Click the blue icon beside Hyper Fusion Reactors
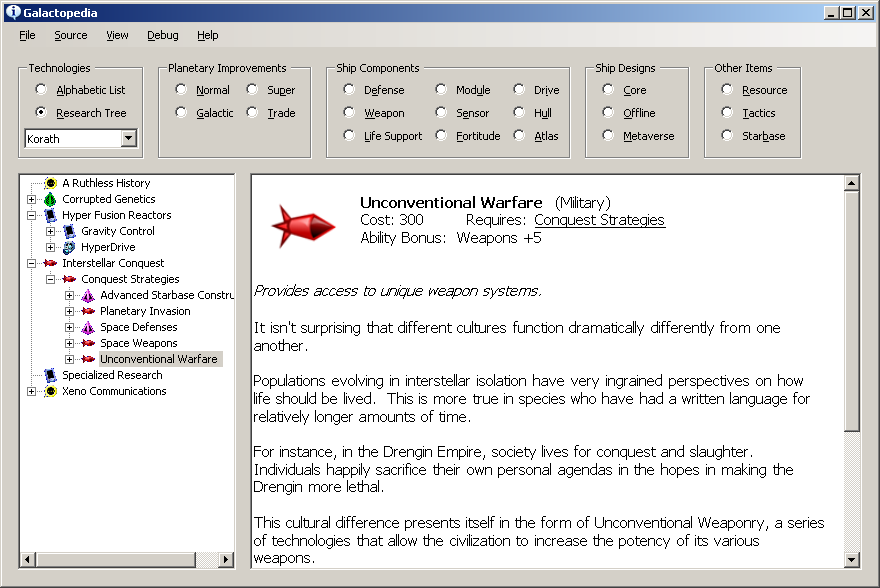Screen dimensions: 880x588 (x=51, y=215)
